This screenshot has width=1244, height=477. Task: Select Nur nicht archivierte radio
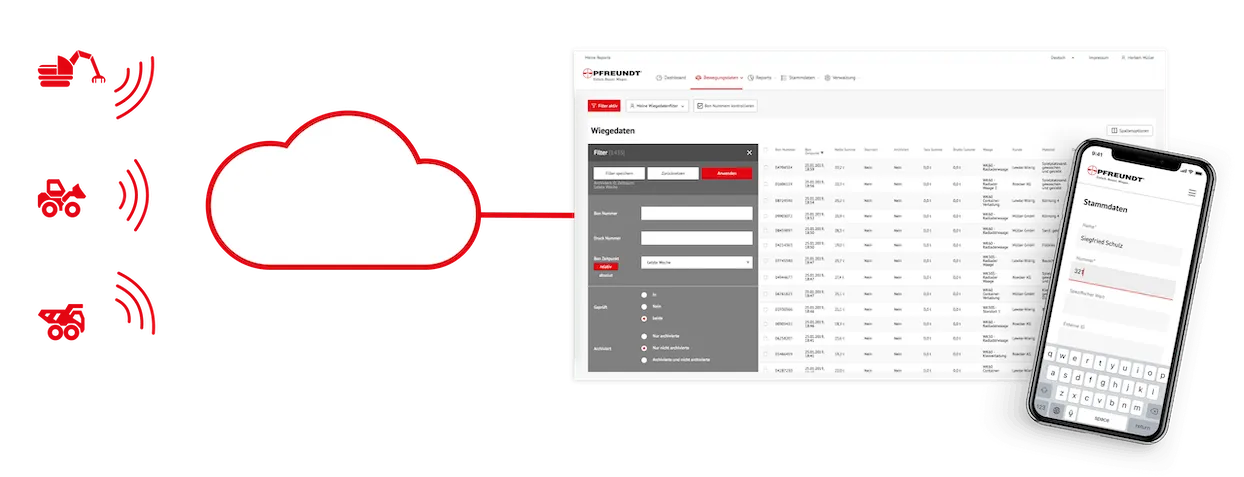tap(644, 347)
